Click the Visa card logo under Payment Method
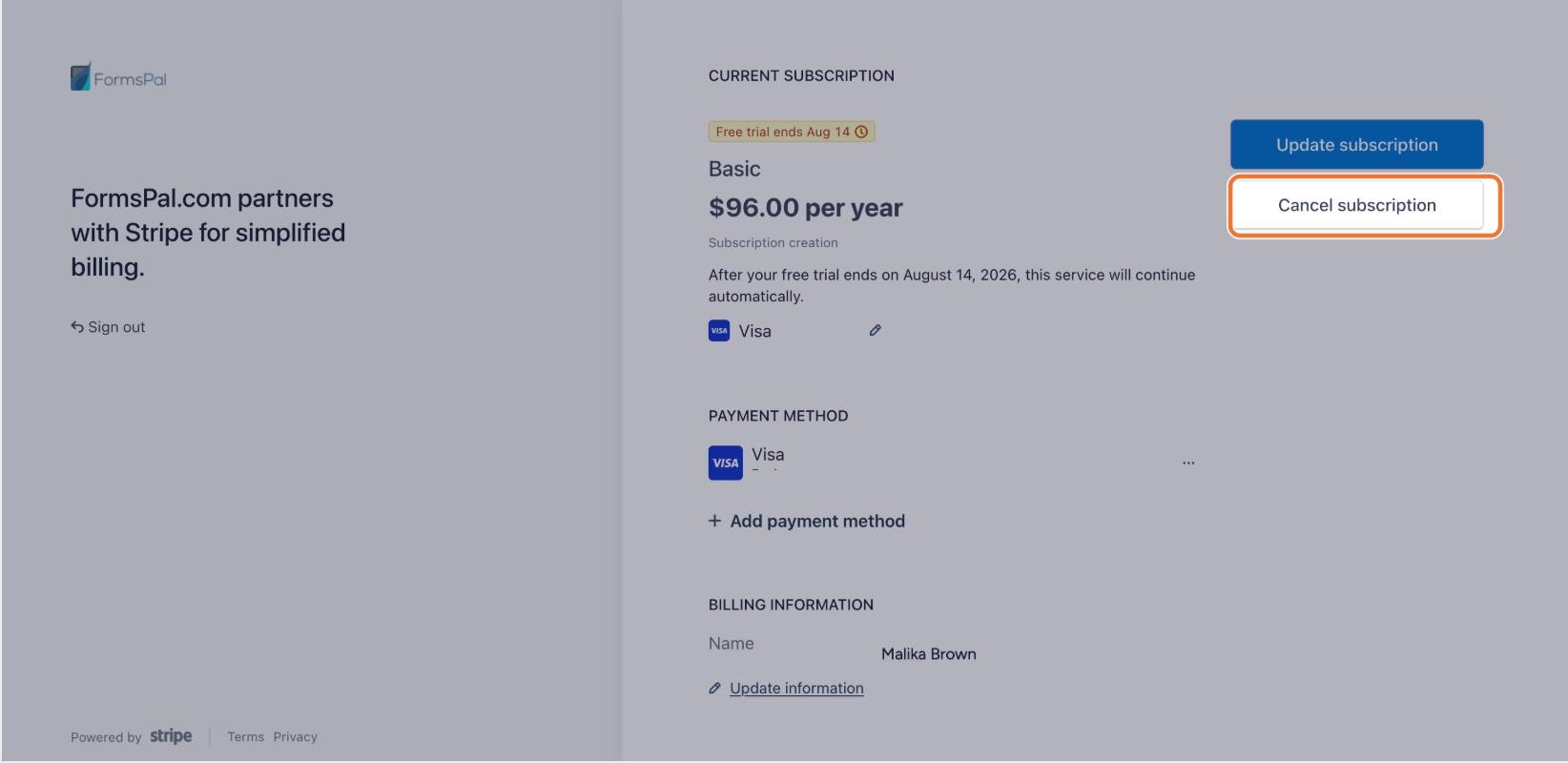The height and width of the screenshot is (763, 1568). pos(726,463)
